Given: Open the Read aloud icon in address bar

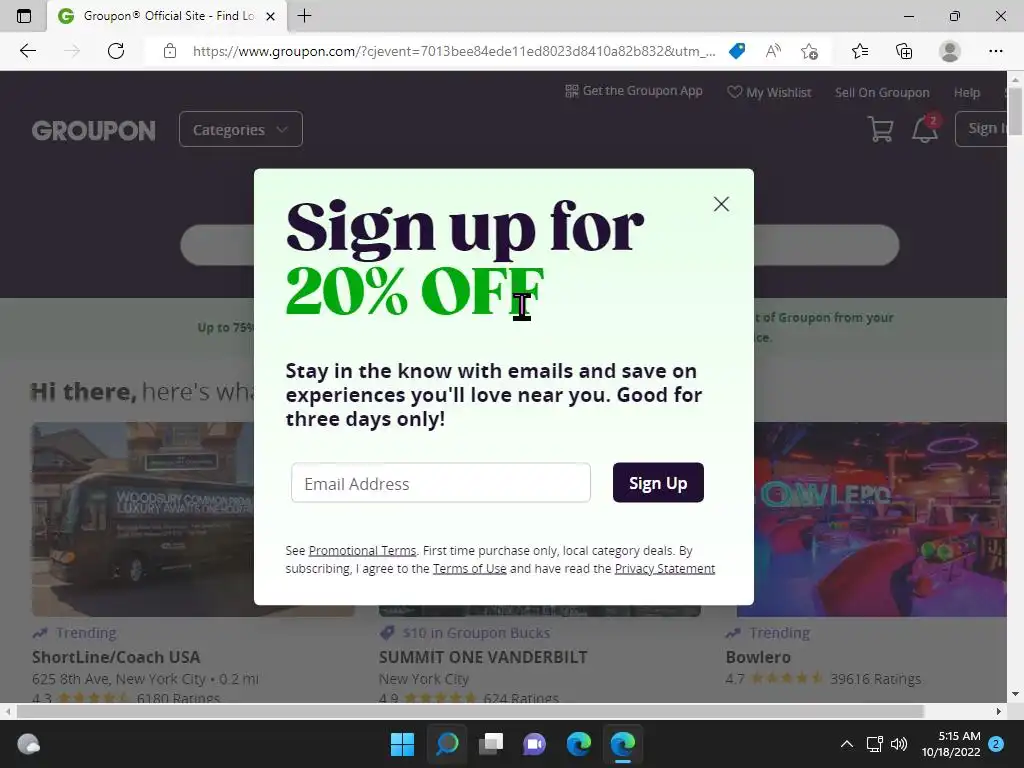Looking at the screenshot, I should click(773, 51).
